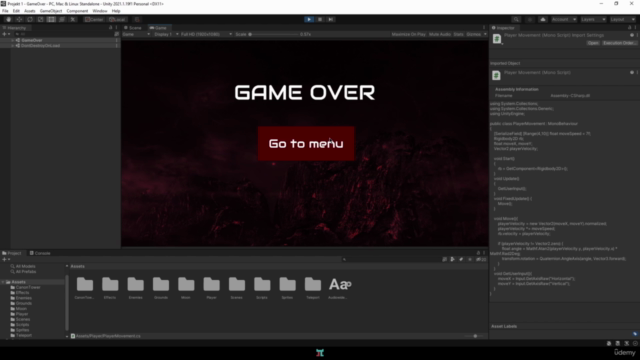
Task: Open the Layout dropdown
Action: [622, 19]
